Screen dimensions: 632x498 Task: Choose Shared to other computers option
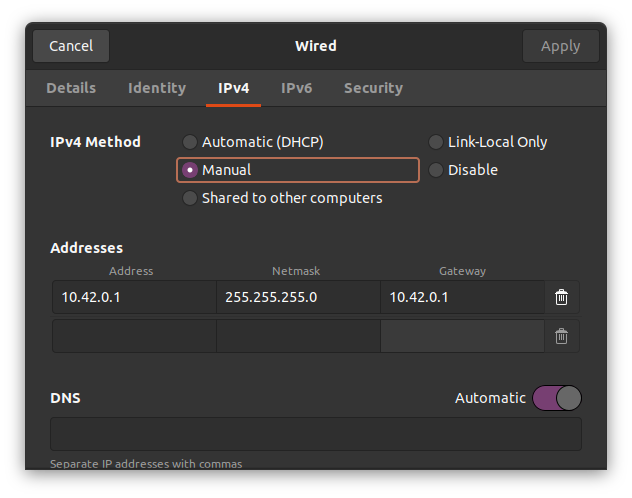190,198
